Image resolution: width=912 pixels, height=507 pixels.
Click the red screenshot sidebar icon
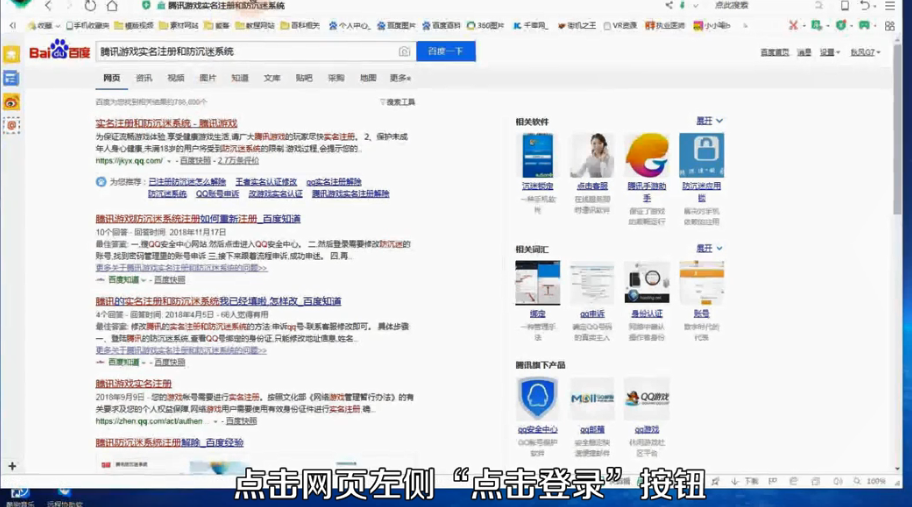11,126
